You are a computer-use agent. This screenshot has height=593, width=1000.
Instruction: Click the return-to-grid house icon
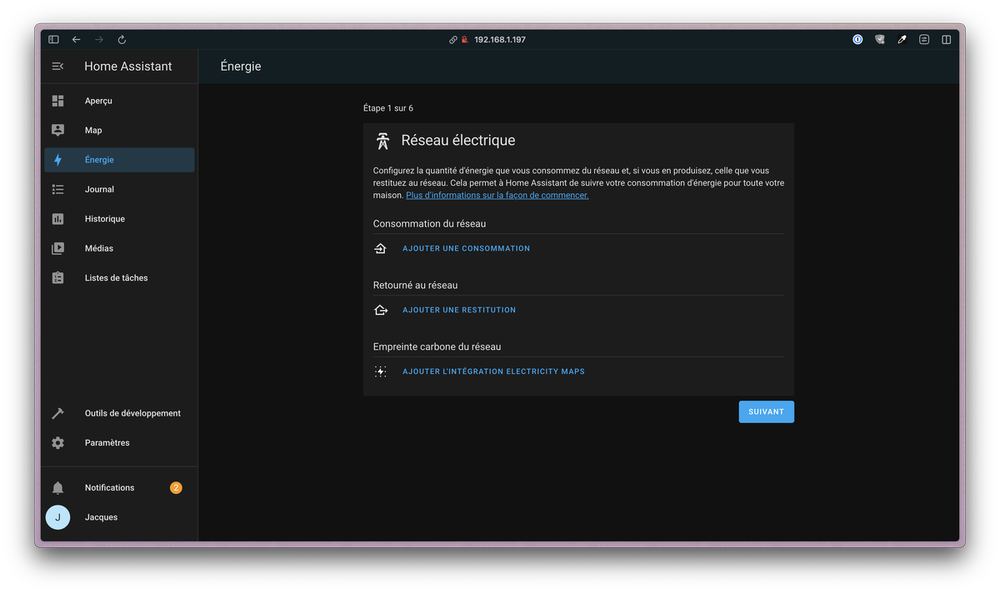pyautogui.click(x=381, y=310)
